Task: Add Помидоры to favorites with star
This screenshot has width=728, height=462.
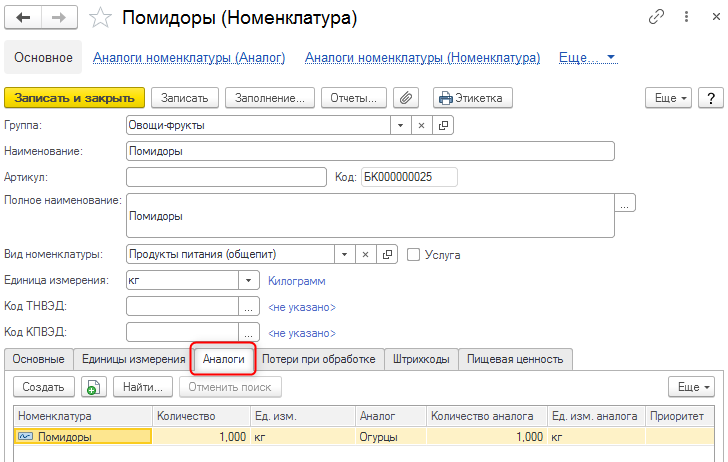Action: coord(100,17)
